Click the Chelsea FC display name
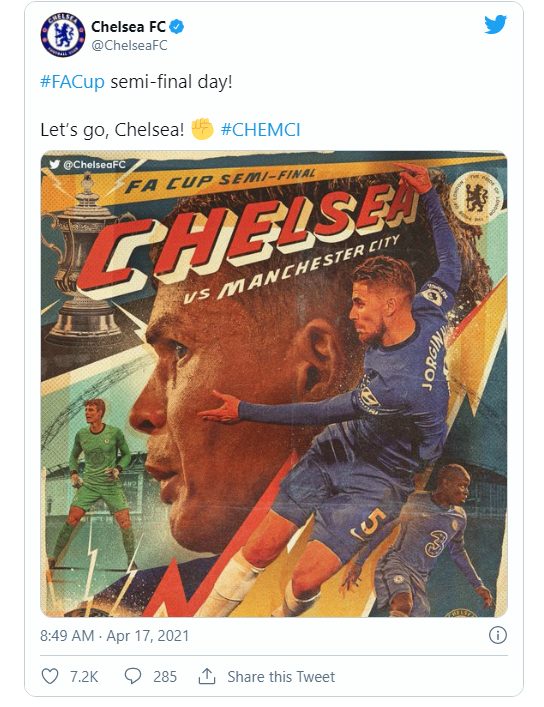 (129, 27)
